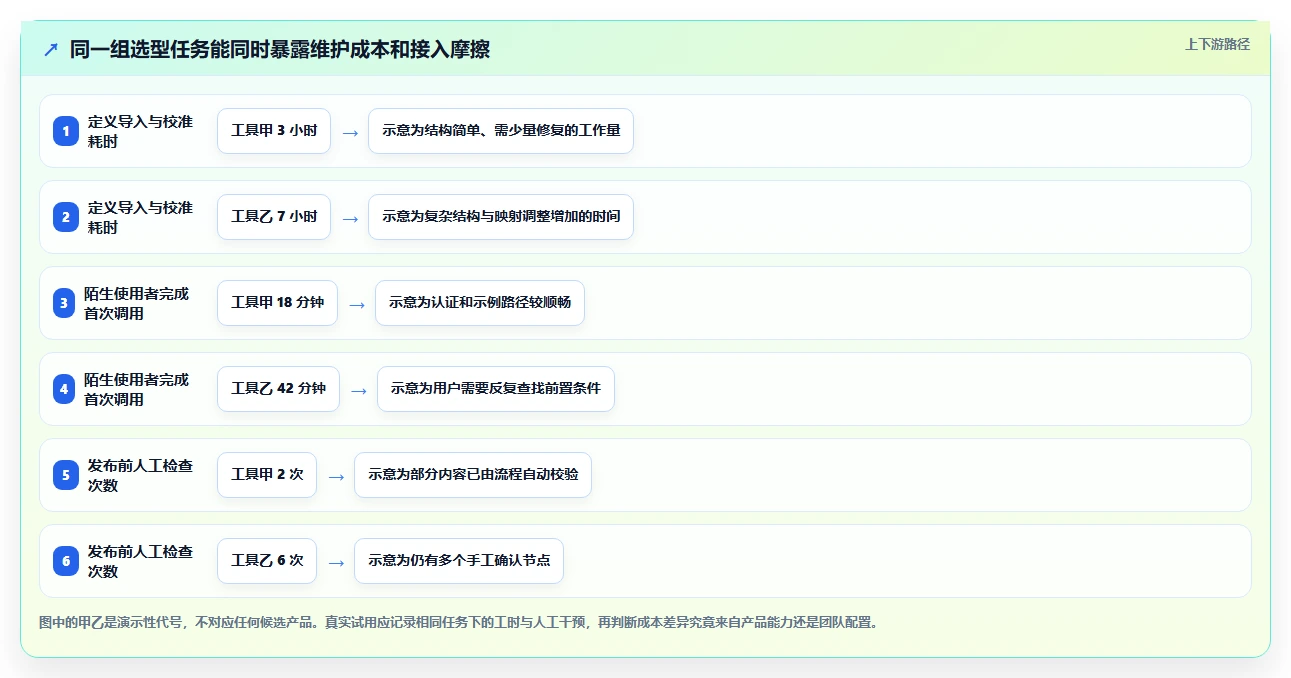1291x678 pixels.
Task: Click 定义导入与校准耗时 label beside 工具甲 3 小时
Action: point(140,131)
